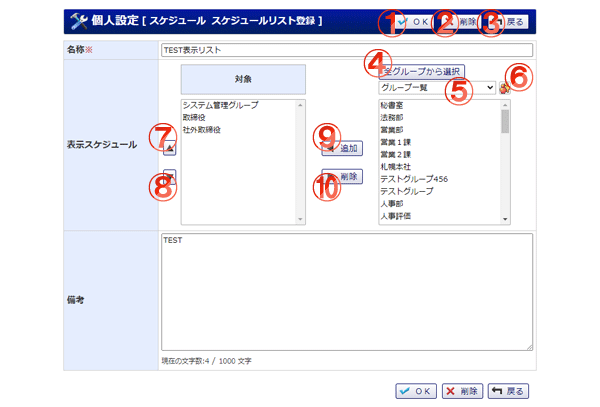Click the bottom 戻る button
Viewport: 600px width, 407px height.
pos(508,391)
